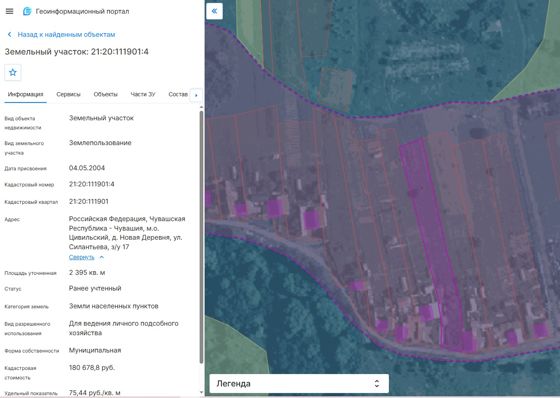The width and height of the screenshot is (560, 398).
Task: Click the label Кадастровая стоимость
Action: pos(20,373)
